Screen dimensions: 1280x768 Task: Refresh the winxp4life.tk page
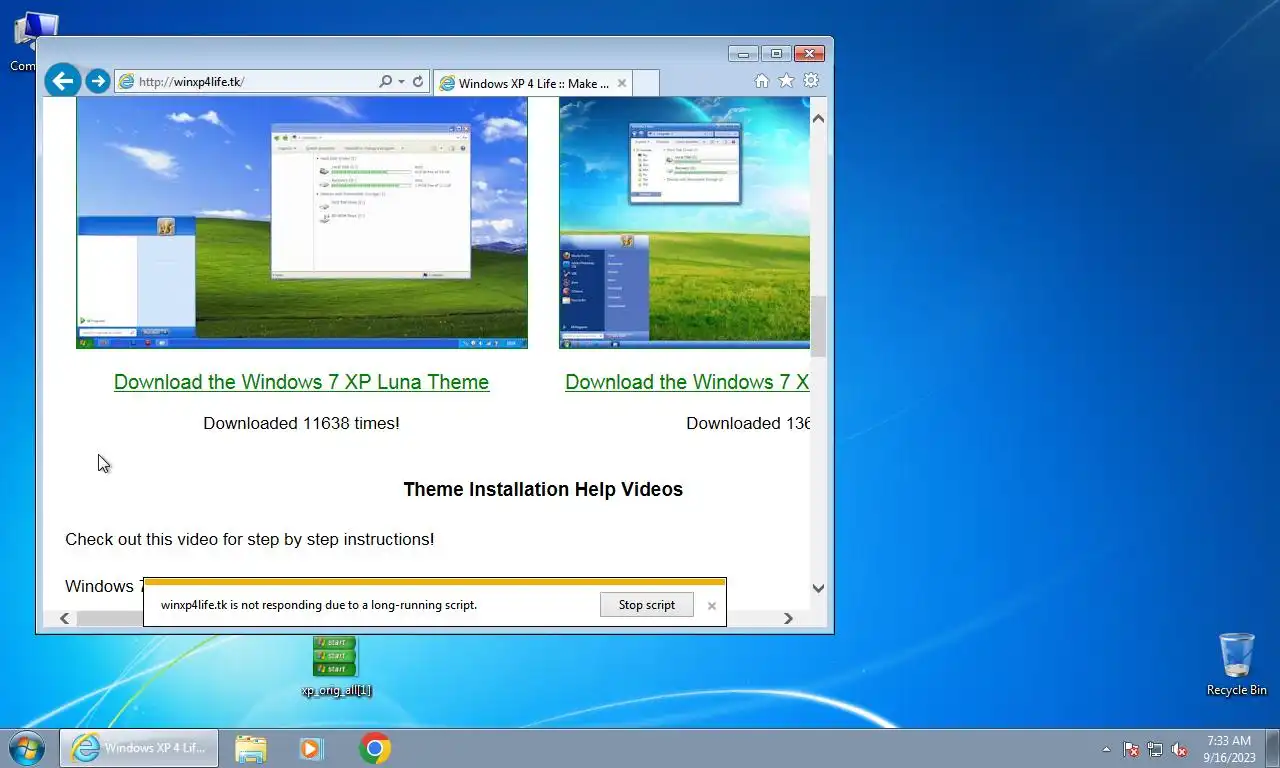coord(418,82)
